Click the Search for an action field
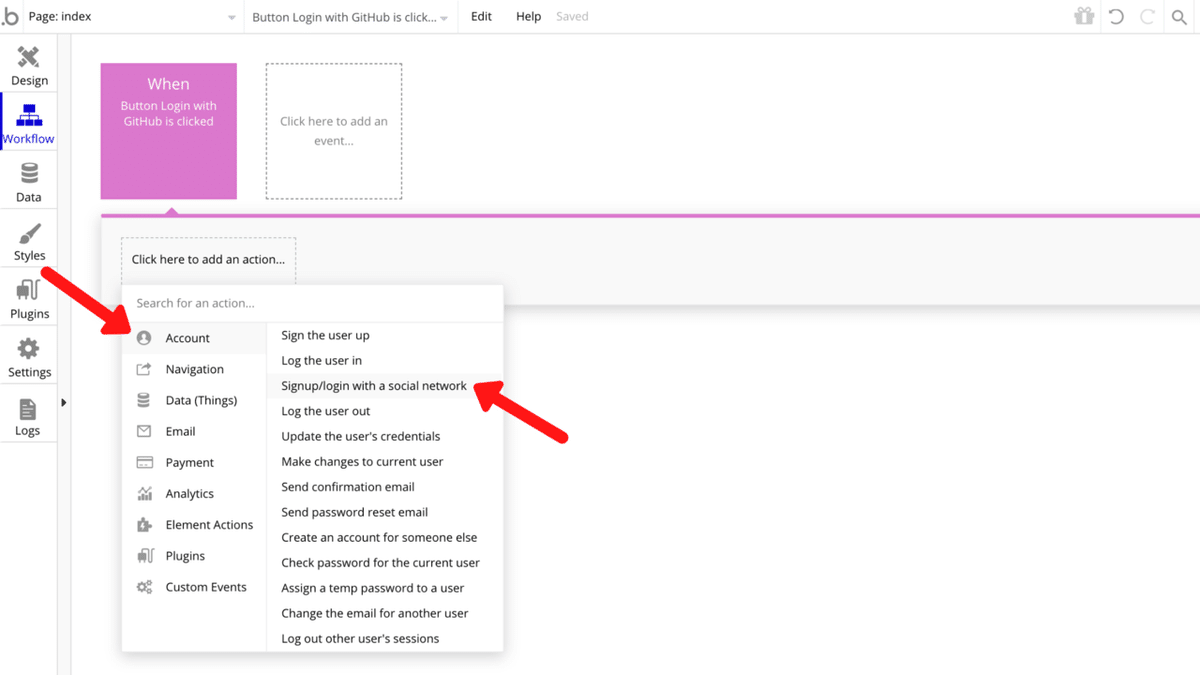This screenshot has width=1200, height=675. point(312,303)
